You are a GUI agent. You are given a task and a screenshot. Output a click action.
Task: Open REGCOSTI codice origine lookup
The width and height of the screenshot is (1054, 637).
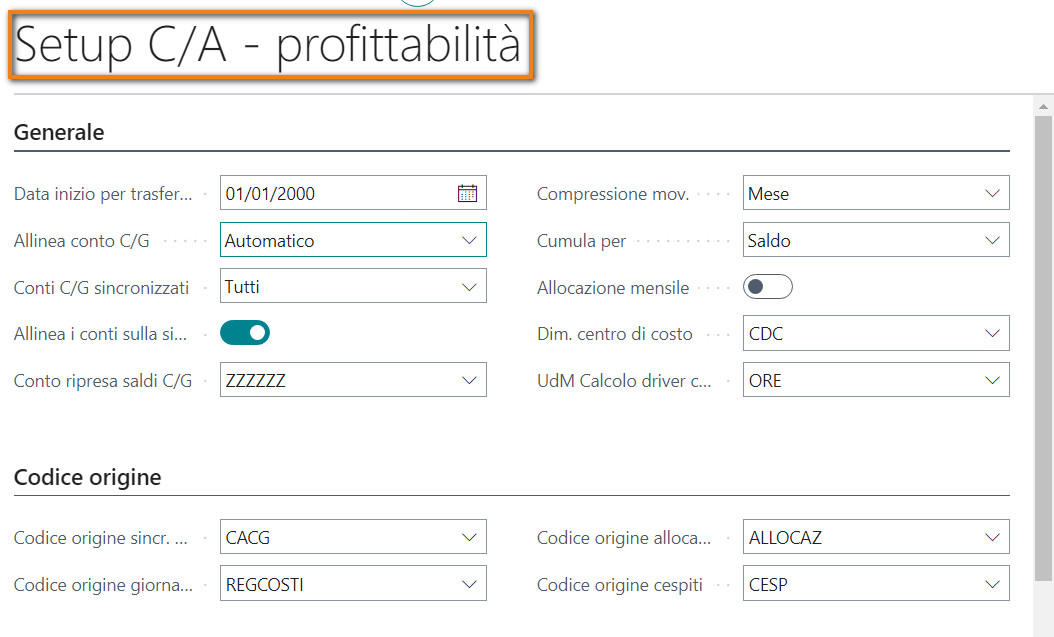[469, 584]
